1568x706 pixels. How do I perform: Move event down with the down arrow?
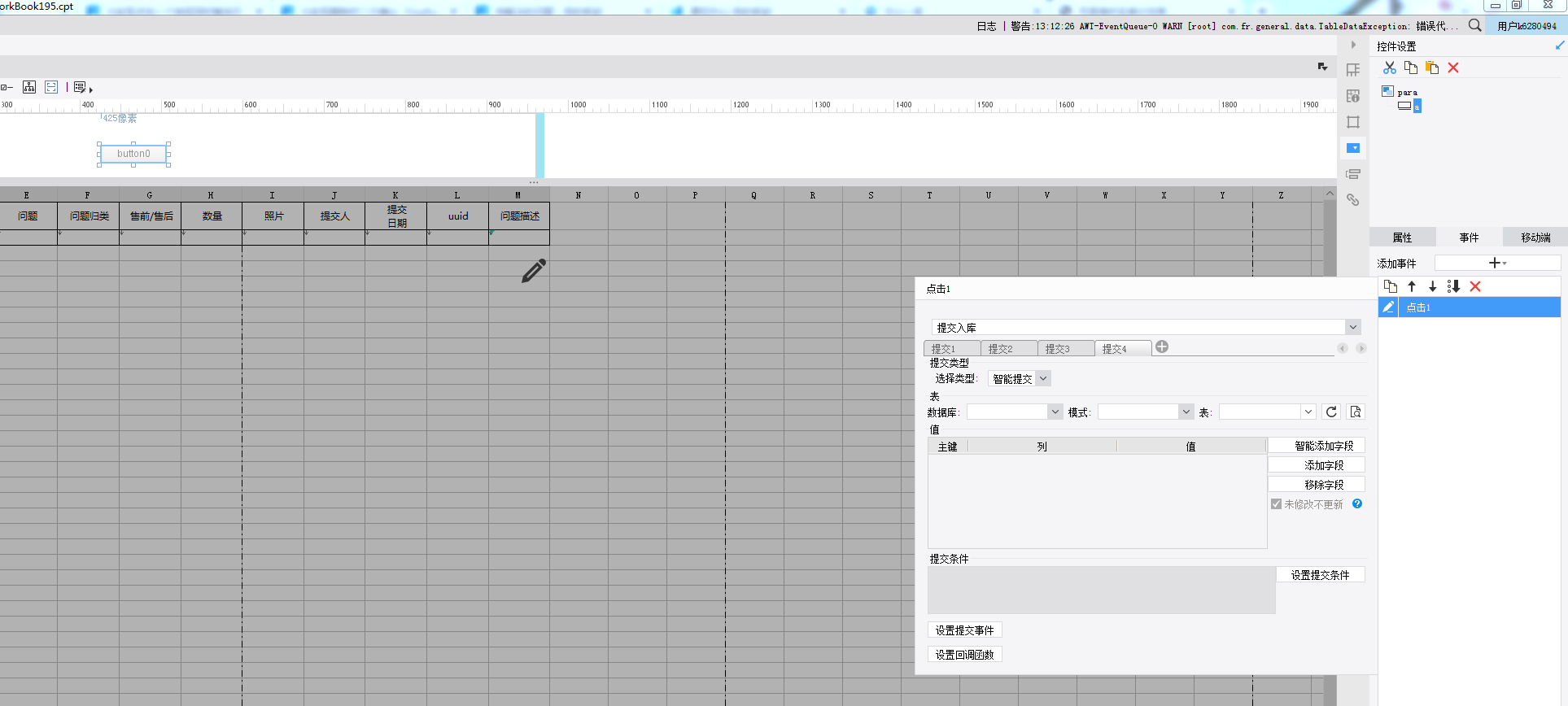click(x=1433, y=286)
